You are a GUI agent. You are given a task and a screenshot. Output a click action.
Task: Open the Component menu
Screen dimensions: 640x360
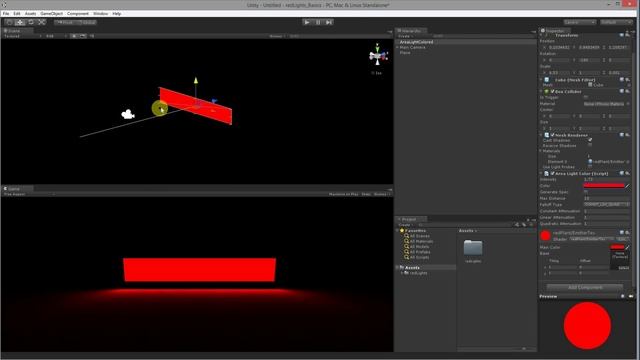78,13
